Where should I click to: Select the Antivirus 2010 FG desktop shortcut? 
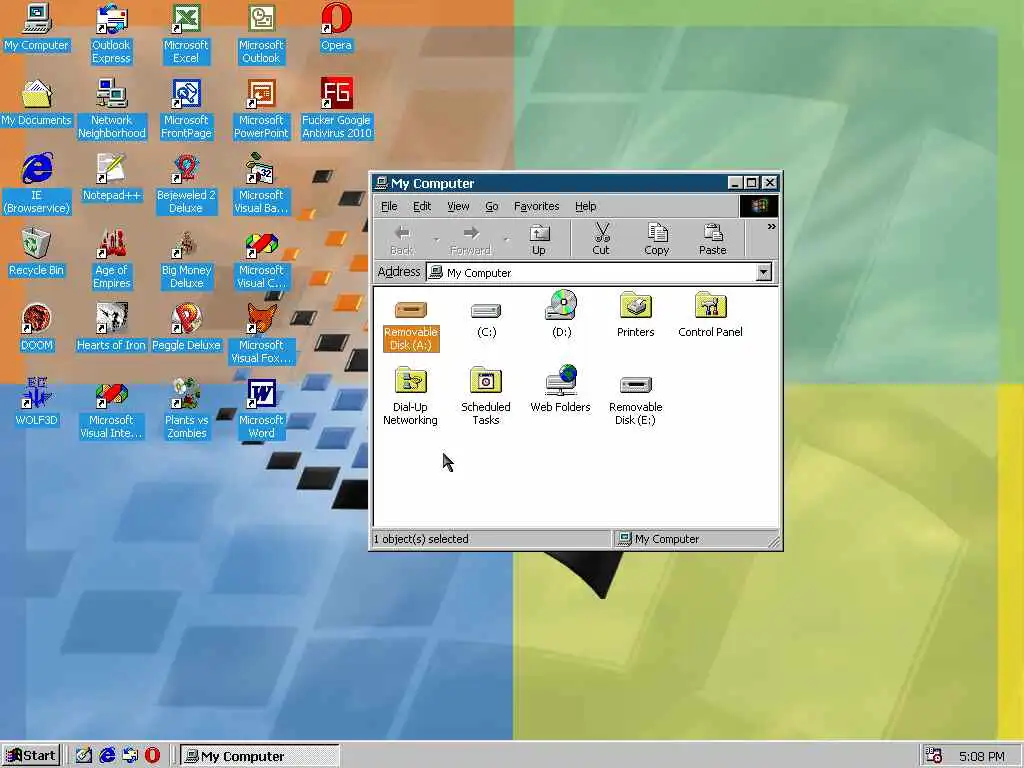[336, 109]
